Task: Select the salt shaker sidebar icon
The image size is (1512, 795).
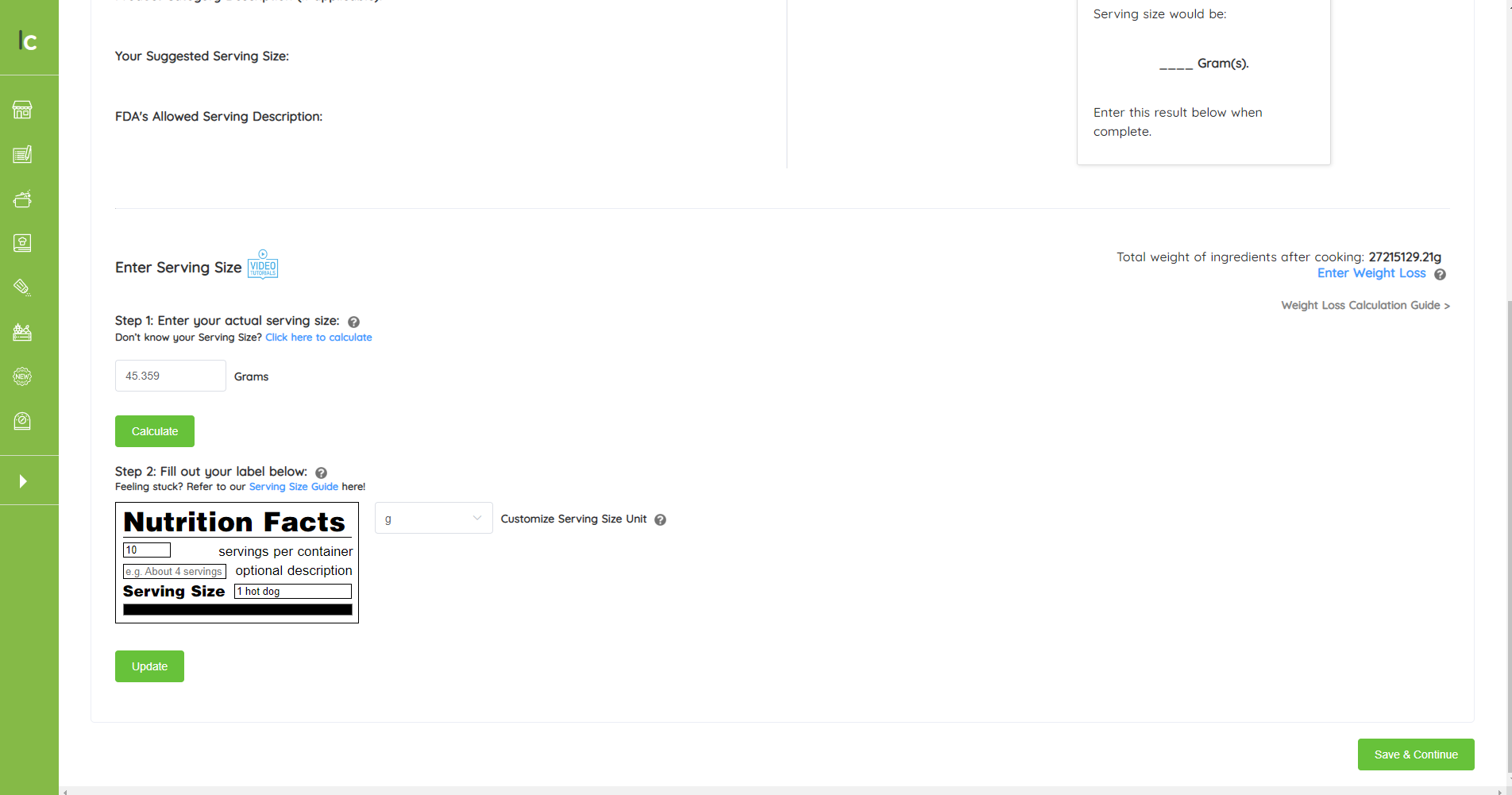Action: (22, 288)
